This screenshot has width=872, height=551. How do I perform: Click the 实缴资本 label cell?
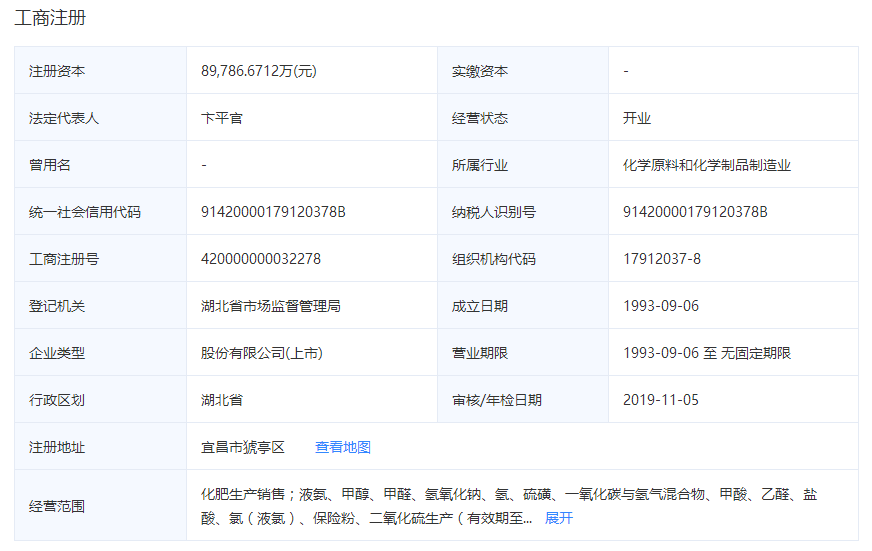[x=480, y=71]
